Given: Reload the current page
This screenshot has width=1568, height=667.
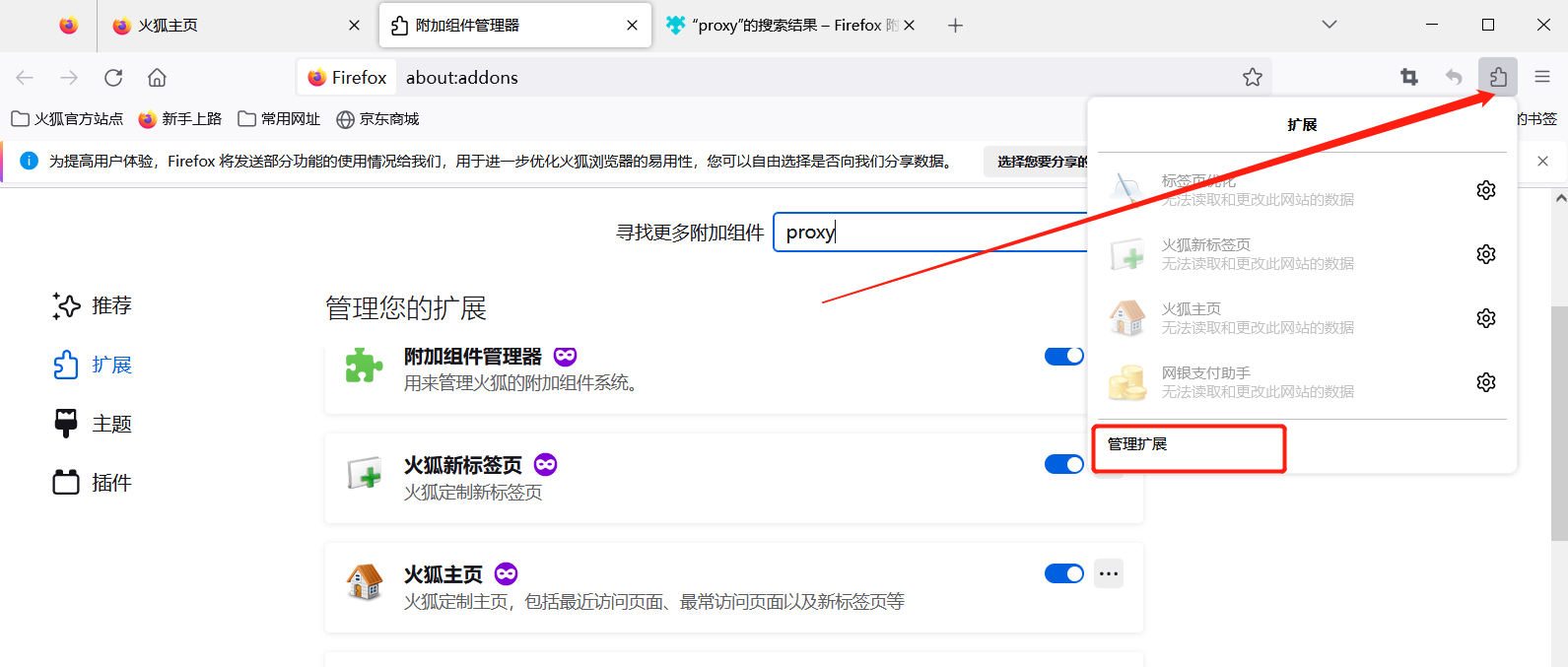Looking at the screenshot, I should pyautogui.click(x=113, y=77).
